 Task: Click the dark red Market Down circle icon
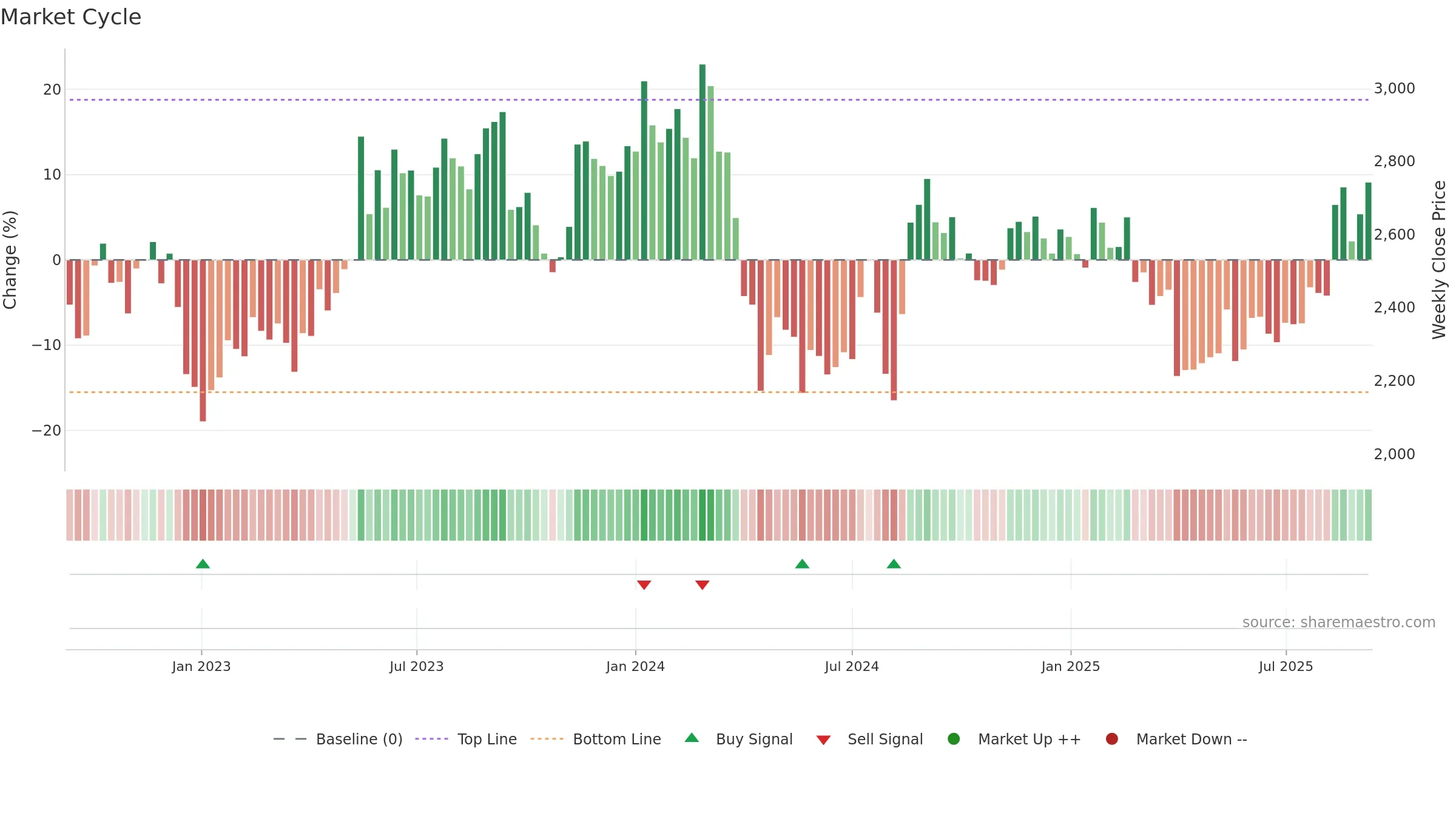tap(1112, 739)
